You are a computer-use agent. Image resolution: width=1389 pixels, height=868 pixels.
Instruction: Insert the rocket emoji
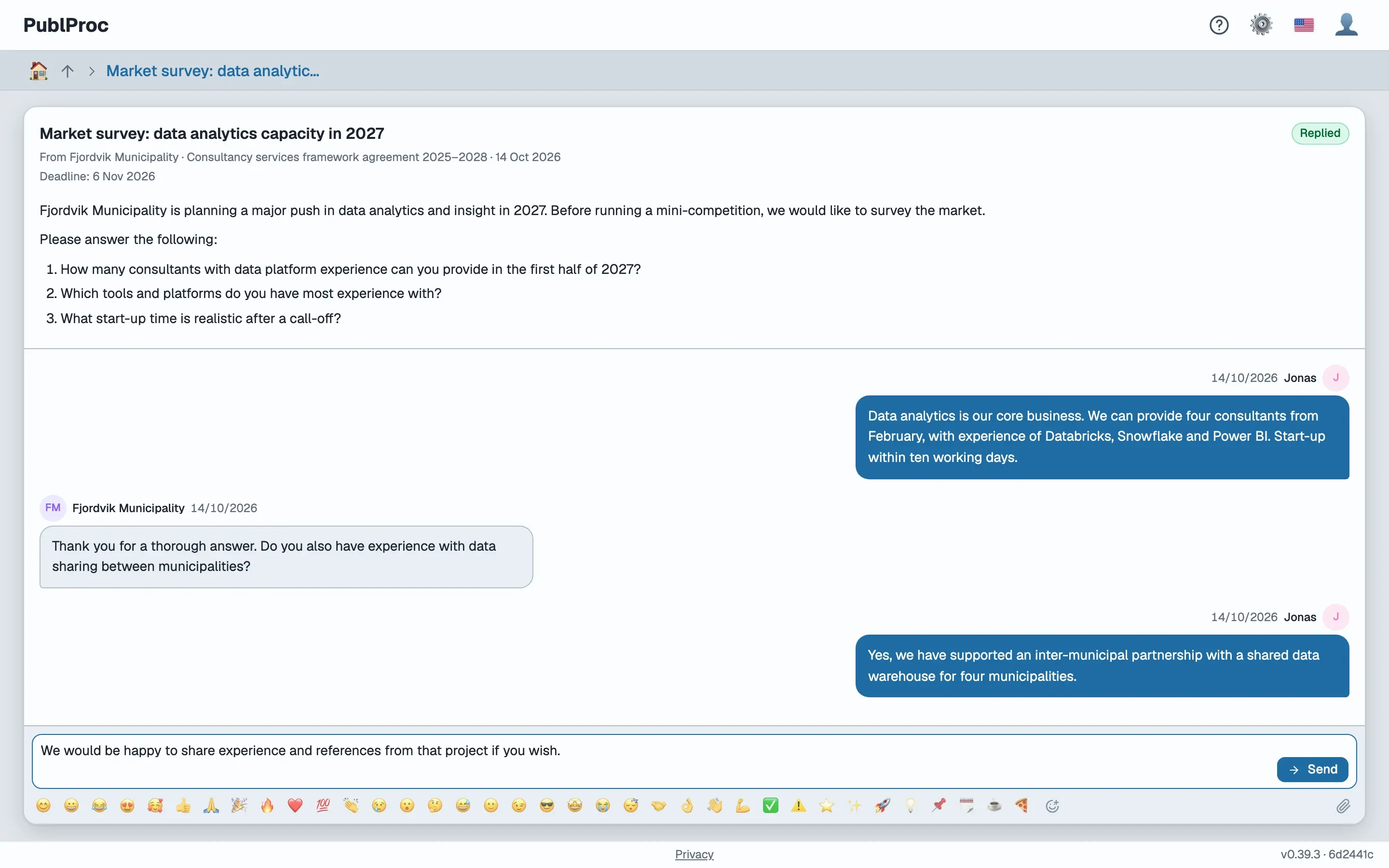pos(883,806)
